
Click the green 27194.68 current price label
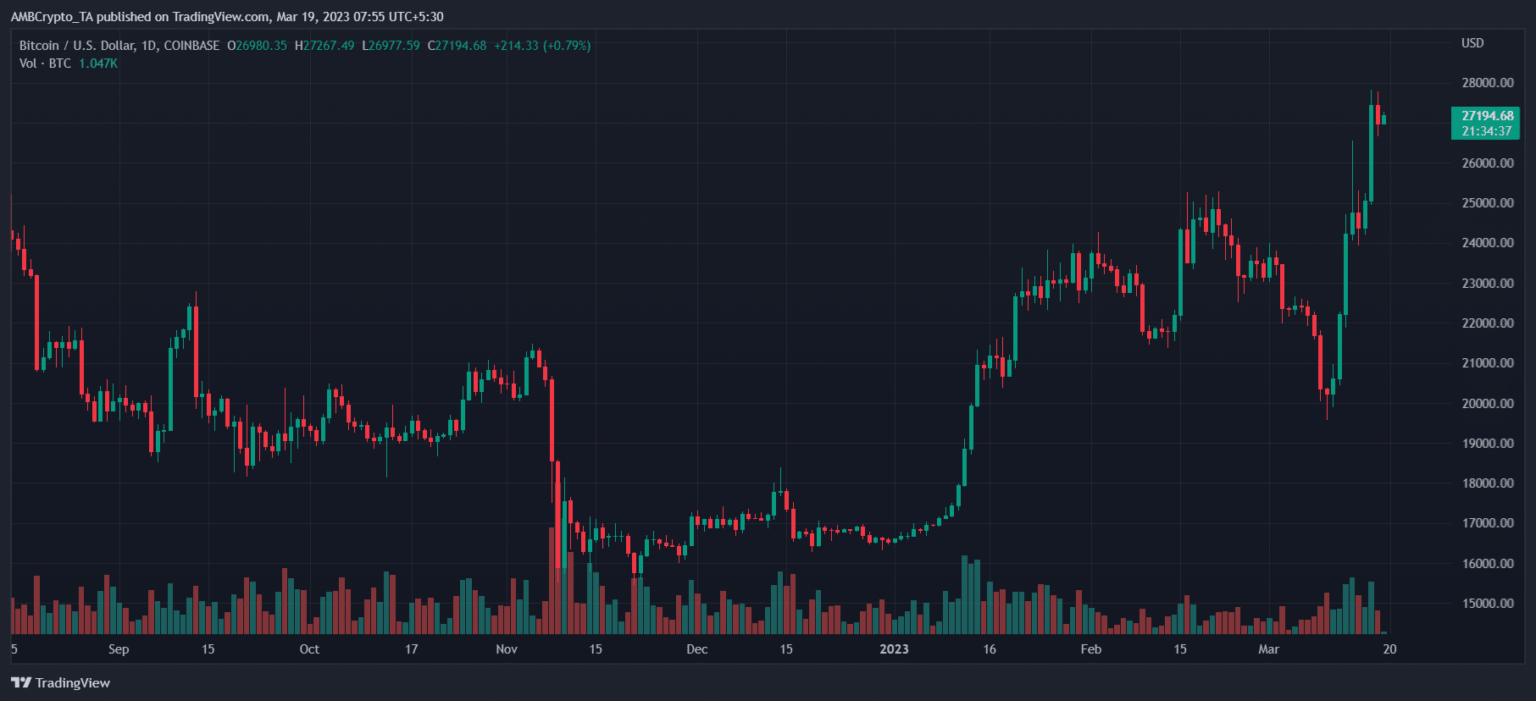click(x=1485, y=116)
